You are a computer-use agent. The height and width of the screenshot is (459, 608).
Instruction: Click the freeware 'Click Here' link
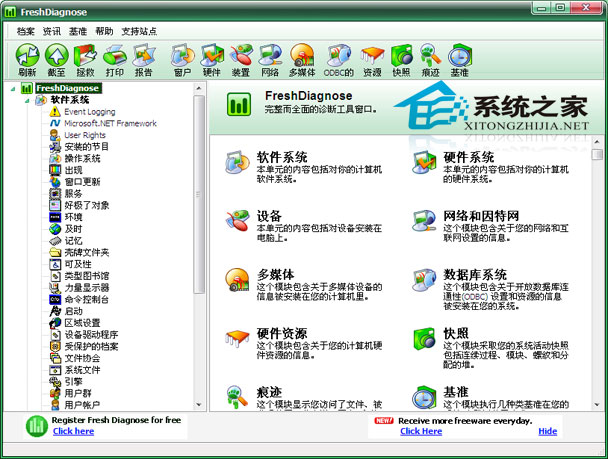pos(421,431)
